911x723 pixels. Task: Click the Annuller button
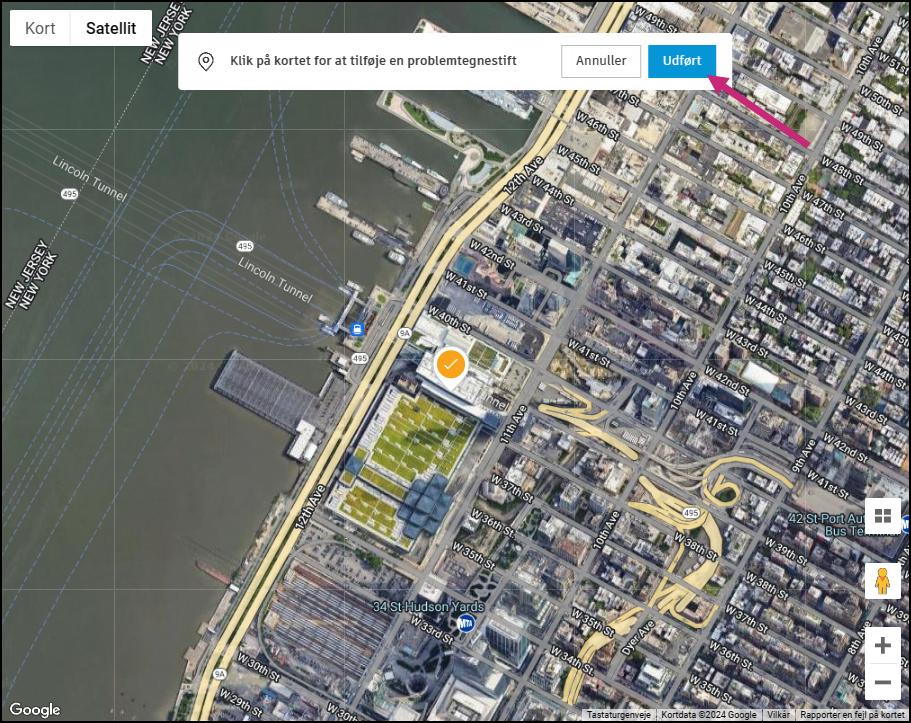(601, 61)
